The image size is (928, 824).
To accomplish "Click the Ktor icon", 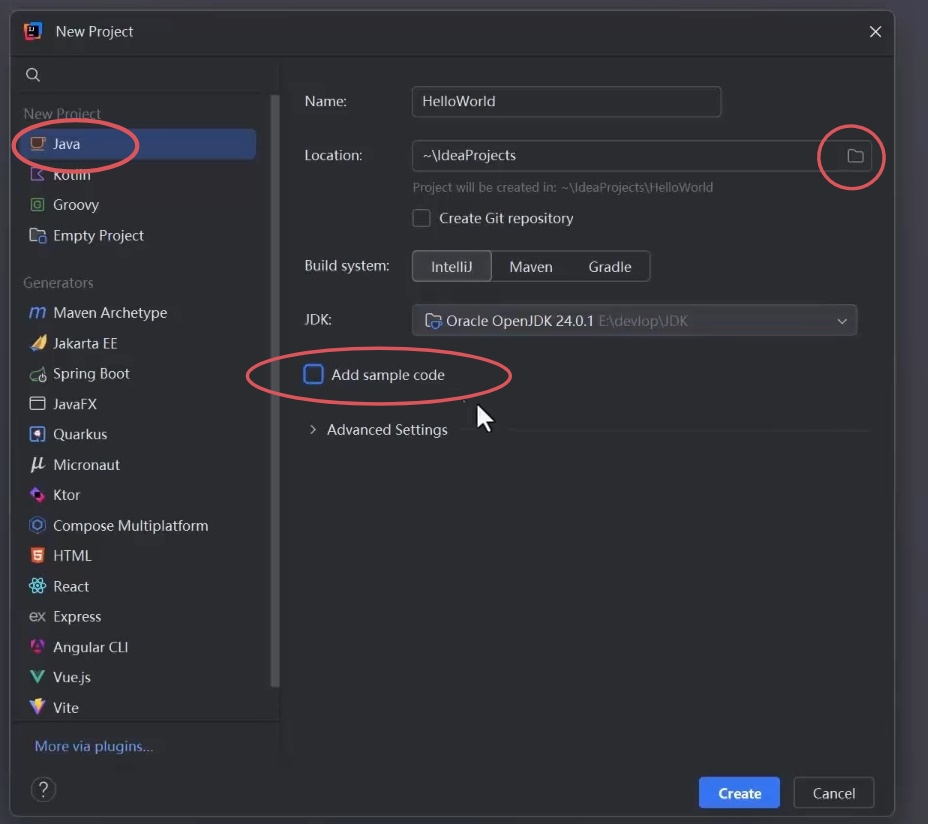I will coord(37,495).
